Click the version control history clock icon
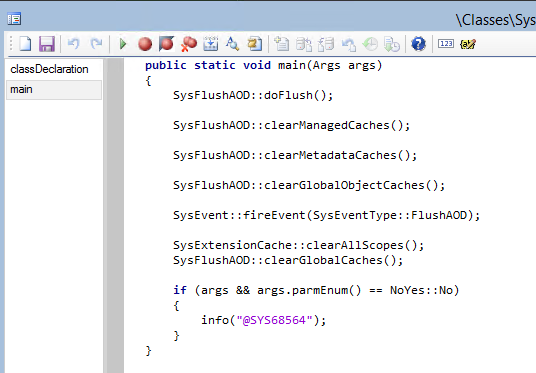536x373 pixels. pos(370,44)
